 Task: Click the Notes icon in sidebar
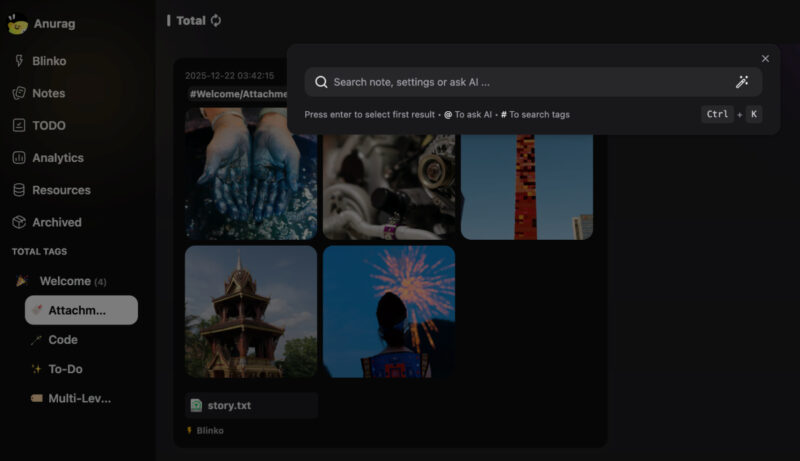(x=19, y=93)
